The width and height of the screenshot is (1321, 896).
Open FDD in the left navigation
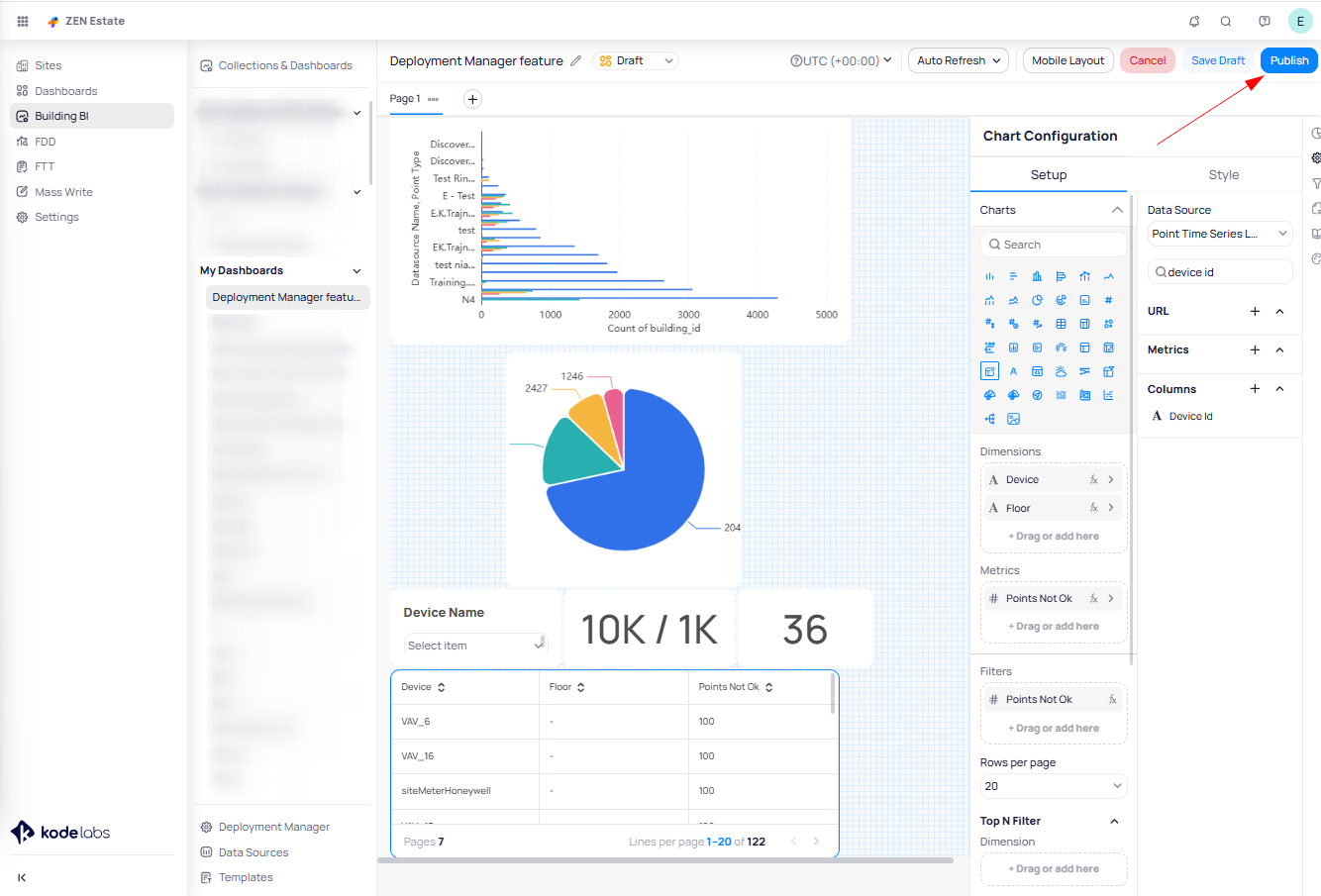(46, 142)
